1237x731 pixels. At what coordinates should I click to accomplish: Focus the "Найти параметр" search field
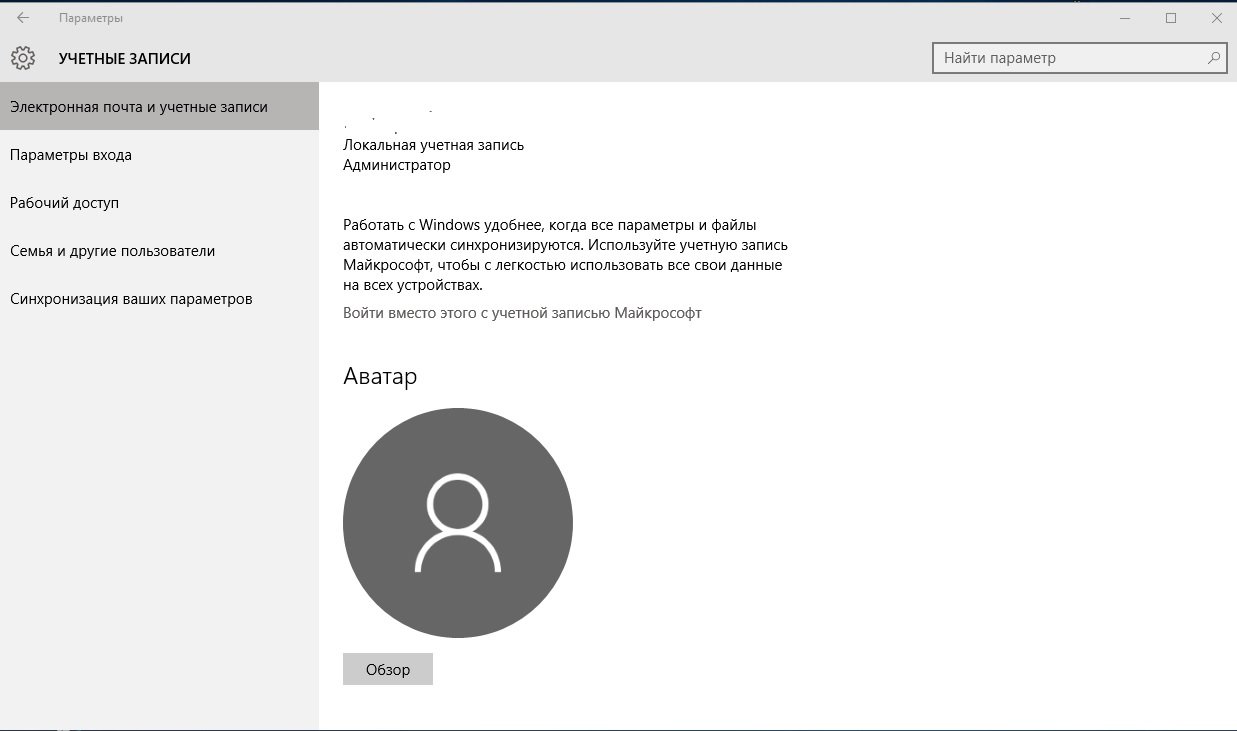[x=1079, y=58]
